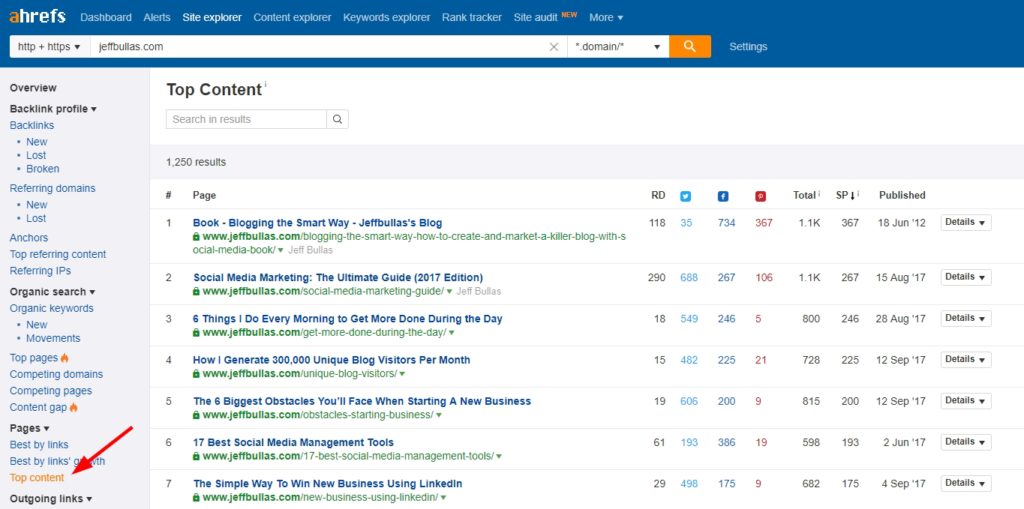The image size is (1024, 509).
Task: Switch to Keywords explorer tab
Action: (x=387, y=18)
